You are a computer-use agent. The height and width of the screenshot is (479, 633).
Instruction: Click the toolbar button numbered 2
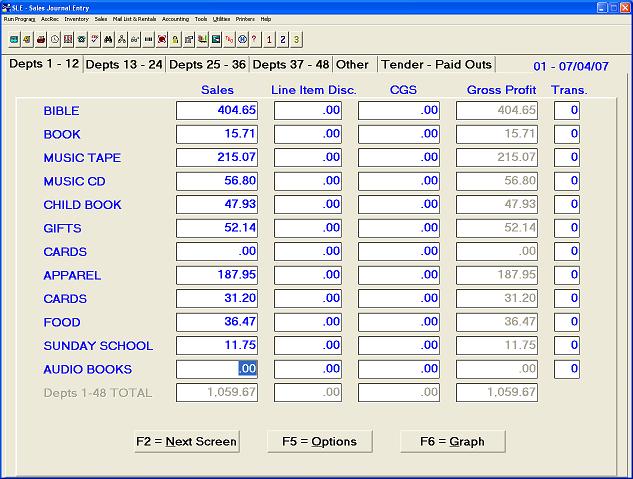click(x=283, y=40)
